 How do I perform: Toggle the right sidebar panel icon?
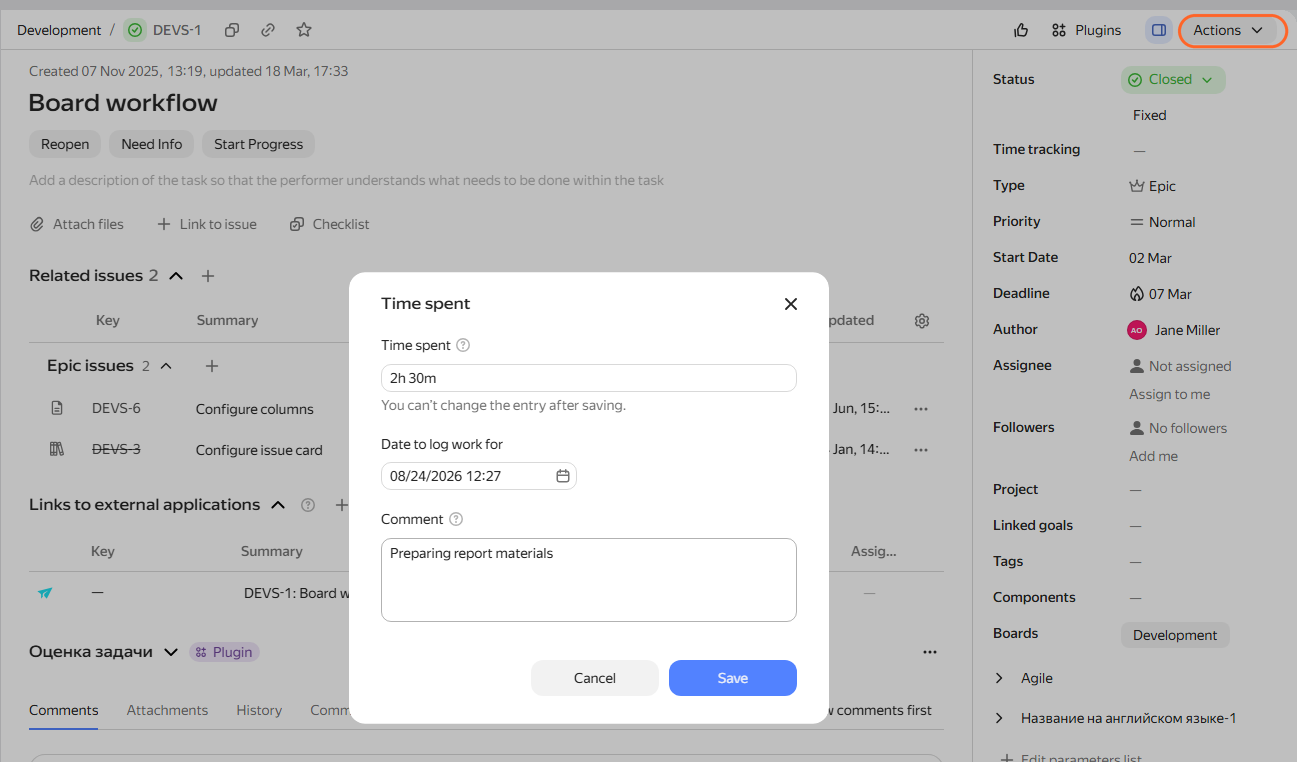coord(1159,30)
